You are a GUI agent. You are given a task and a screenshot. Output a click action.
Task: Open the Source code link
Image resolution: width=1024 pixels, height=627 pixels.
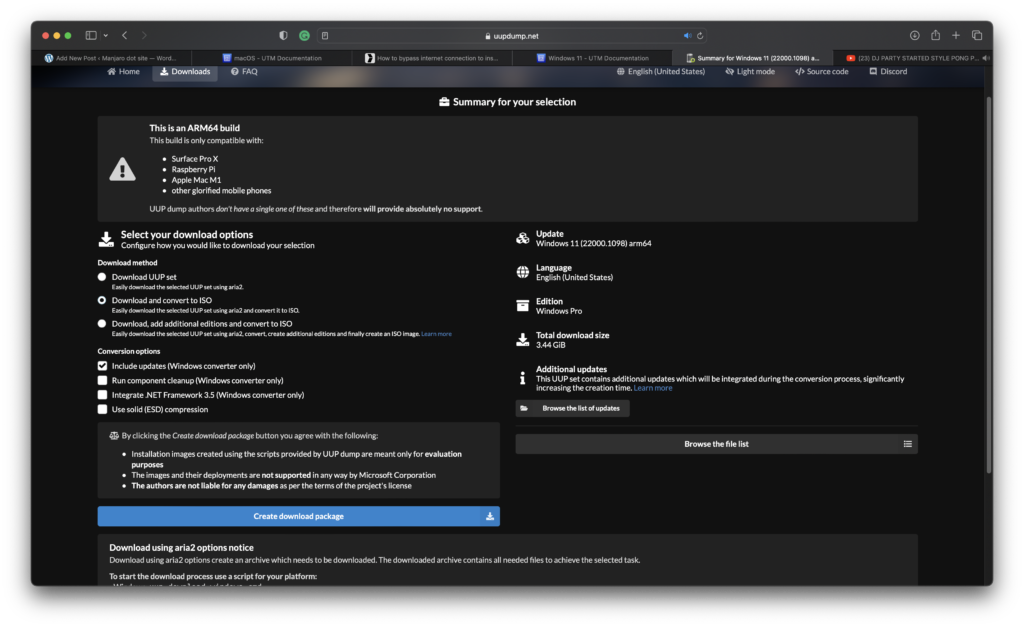point(822,71)
